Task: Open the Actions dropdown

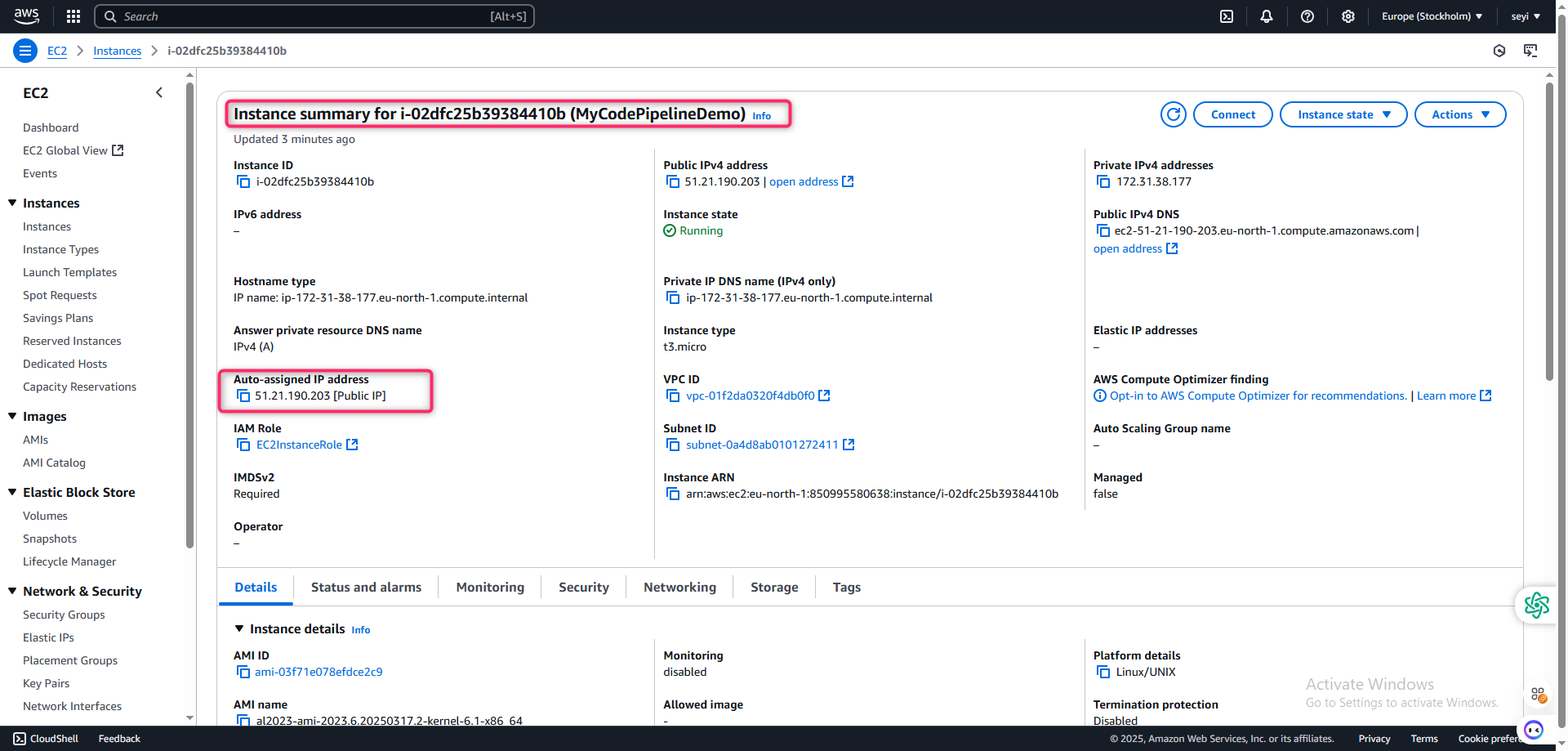Action: [1460, 114]
